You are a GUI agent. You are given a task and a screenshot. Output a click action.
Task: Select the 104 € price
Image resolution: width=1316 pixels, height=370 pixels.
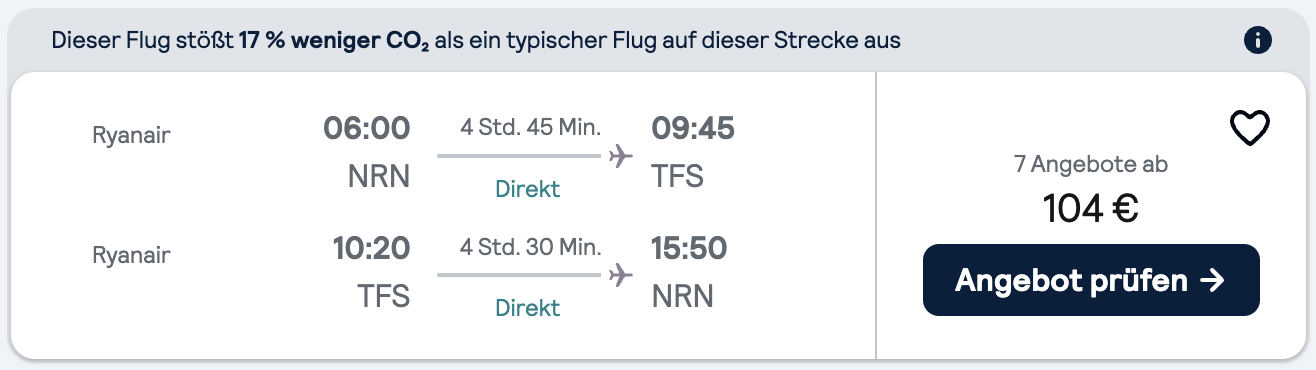[x=1091, y=208]
